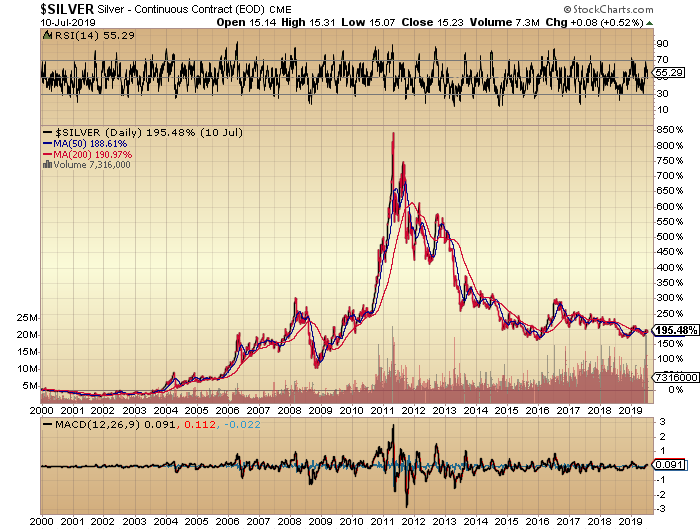
Task: Click the 25M volume axis label
Action: 27,318
